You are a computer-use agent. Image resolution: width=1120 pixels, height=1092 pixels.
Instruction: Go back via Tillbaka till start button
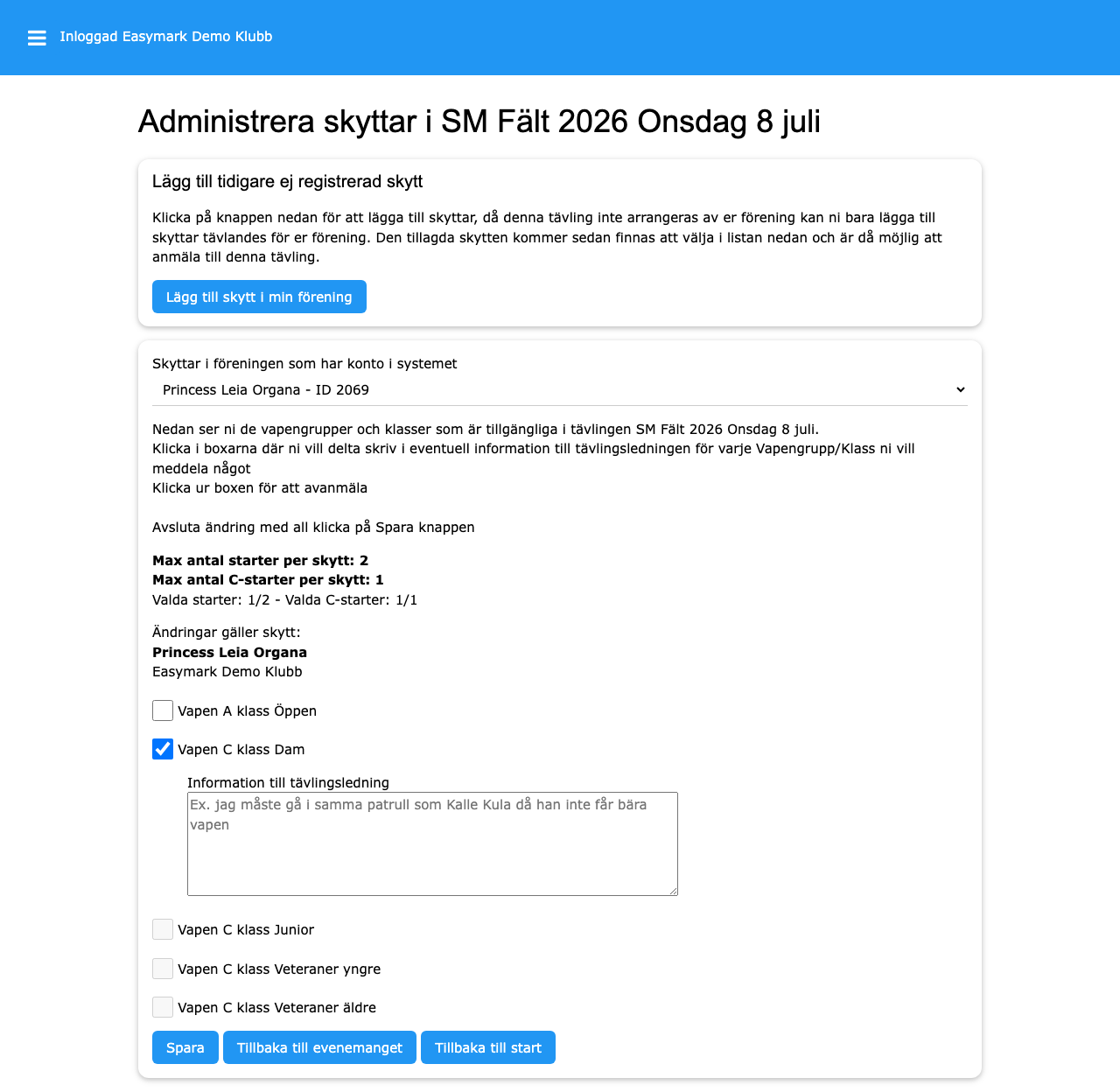click(487, 1047)
